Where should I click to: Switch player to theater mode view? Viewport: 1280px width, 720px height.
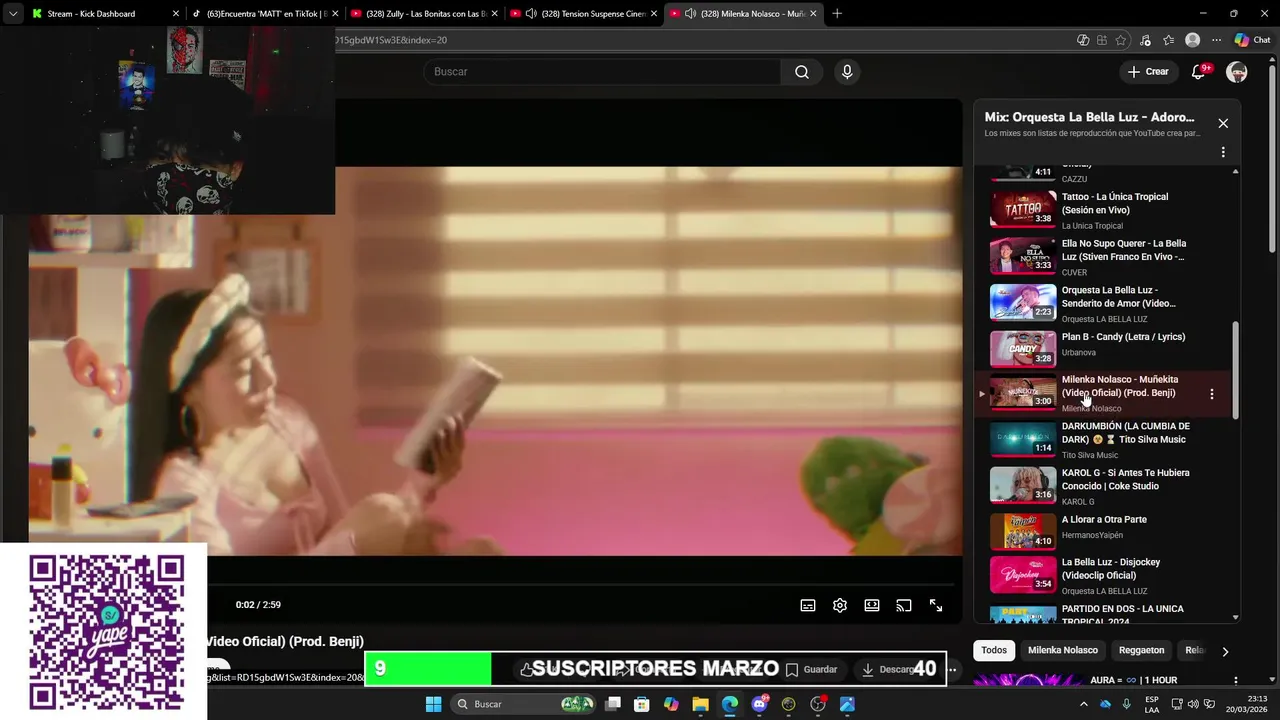tap(872, 605)
